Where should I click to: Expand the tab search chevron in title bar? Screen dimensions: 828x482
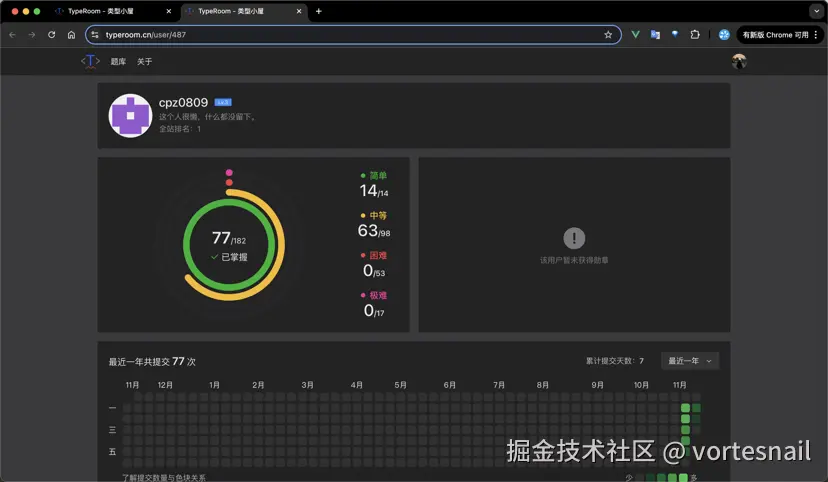tap(815, 11)
